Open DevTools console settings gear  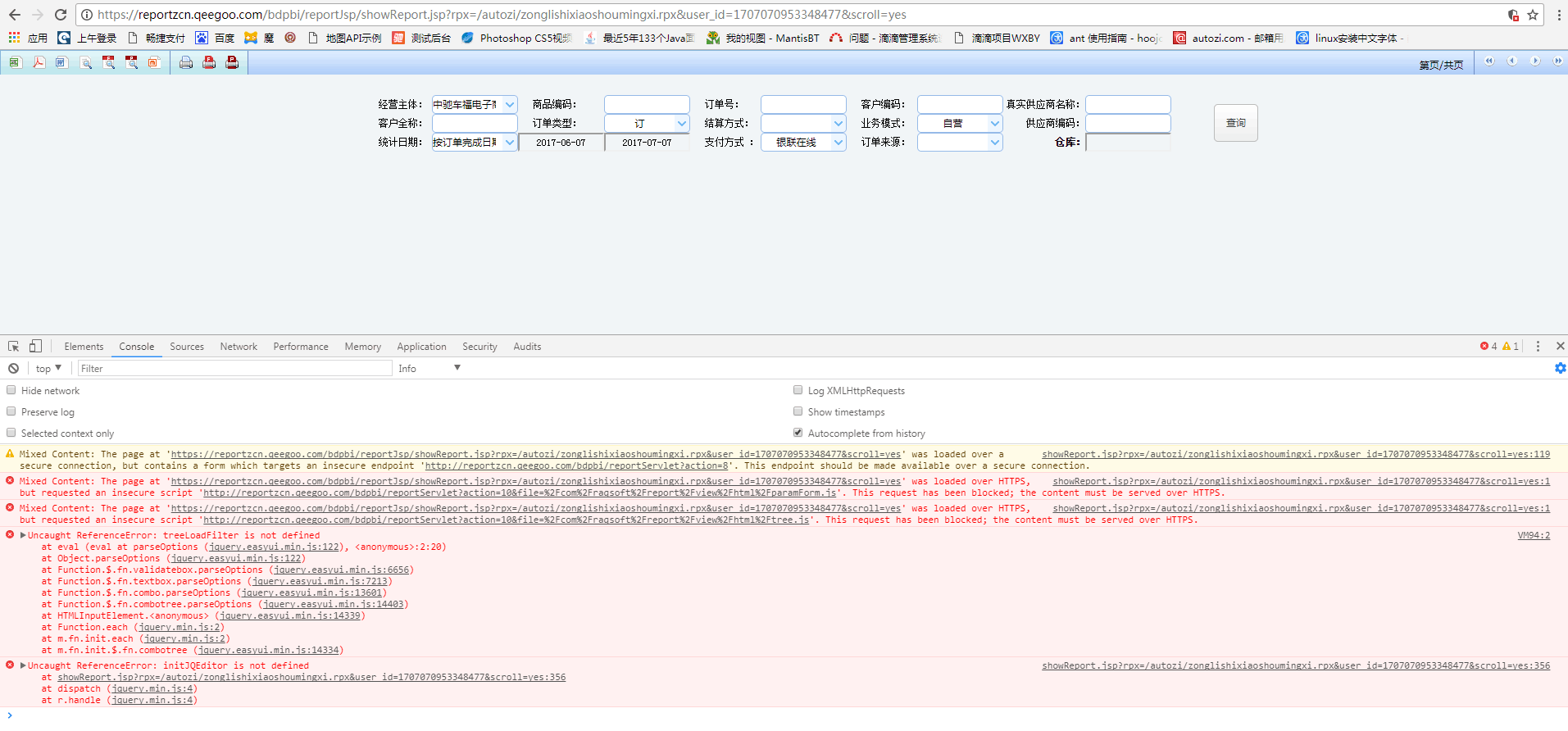pyautogui.click(x=1560, y=369)
